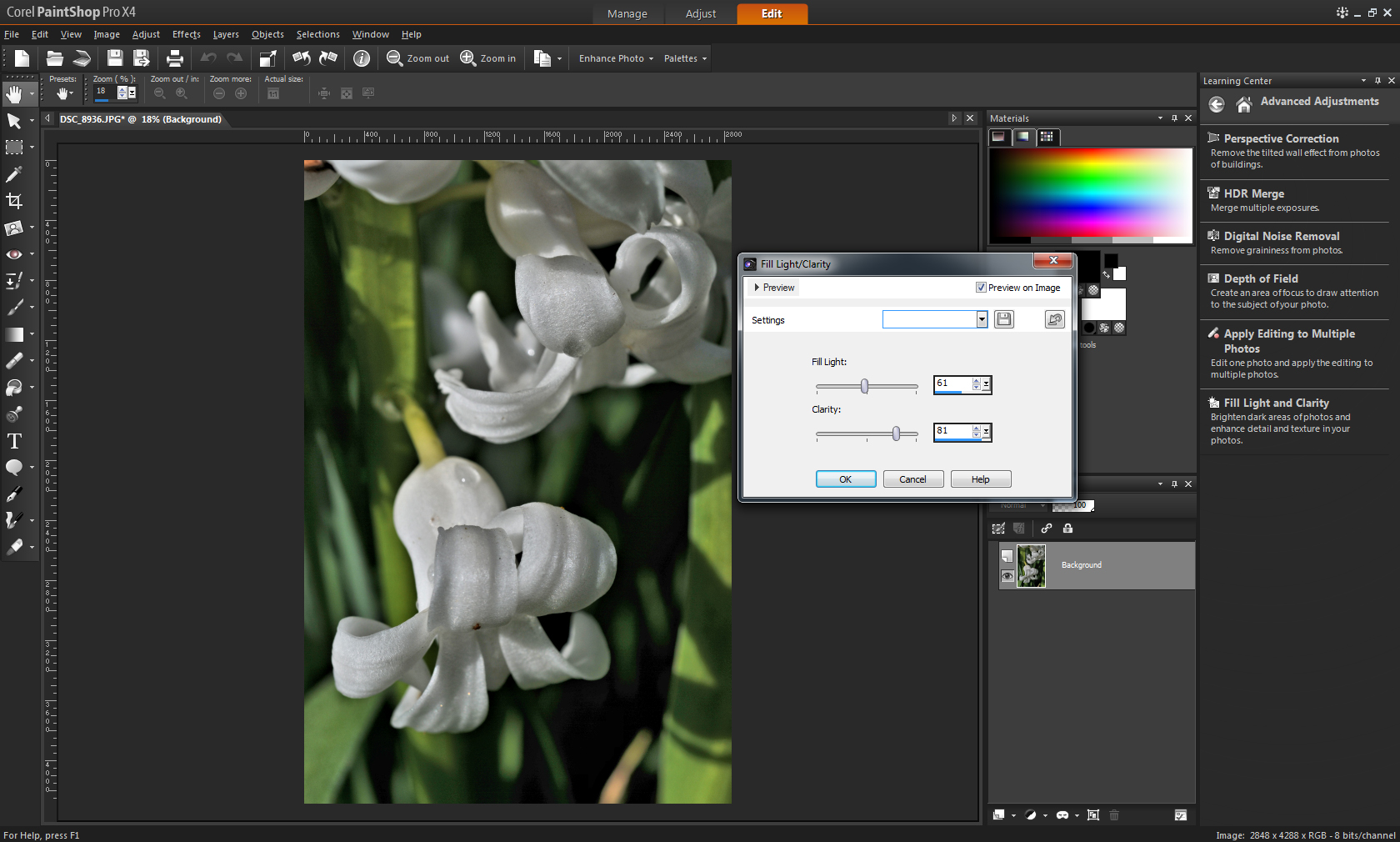
Task: Open Perspective Correction in Learning Center
Action: (1281, 138)
